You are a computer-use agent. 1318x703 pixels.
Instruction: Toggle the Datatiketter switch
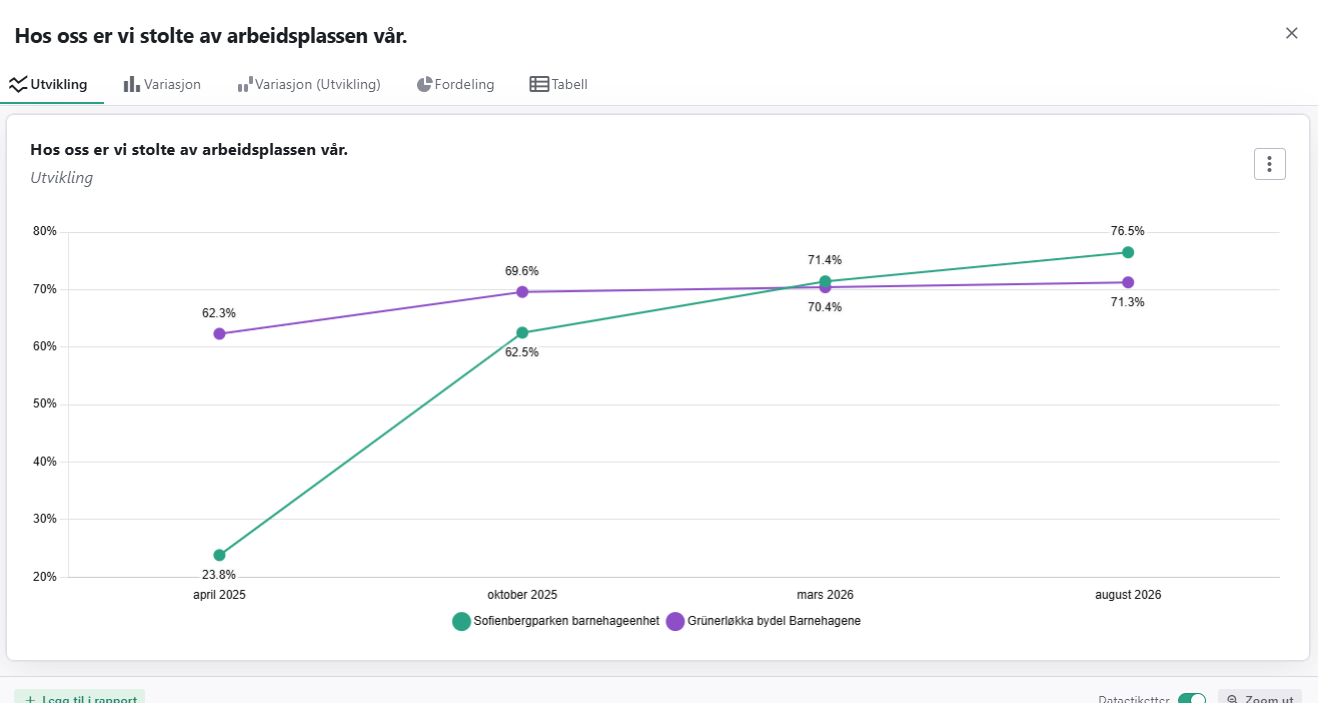click(x=1192, y=700)
